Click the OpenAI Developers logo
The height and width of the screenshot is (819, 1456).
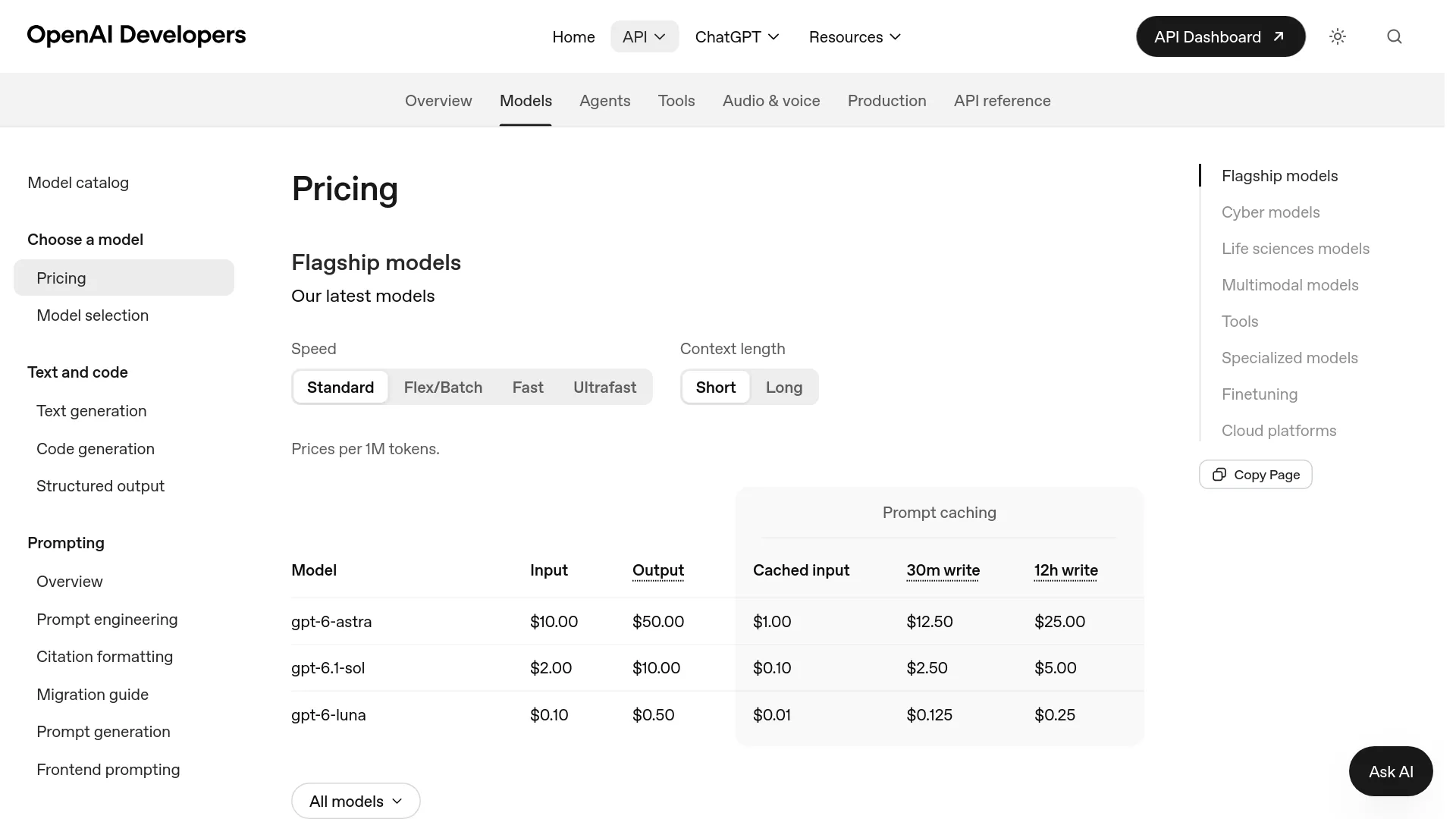tap(136, 35)
